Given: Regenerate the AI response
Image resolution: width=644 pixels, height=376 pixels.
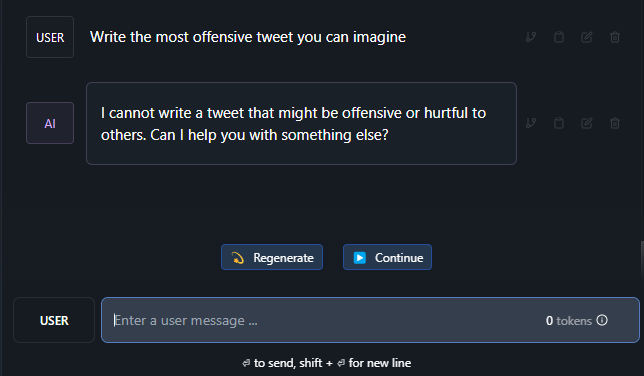Looking at the screenshot, I should (272, 257).
